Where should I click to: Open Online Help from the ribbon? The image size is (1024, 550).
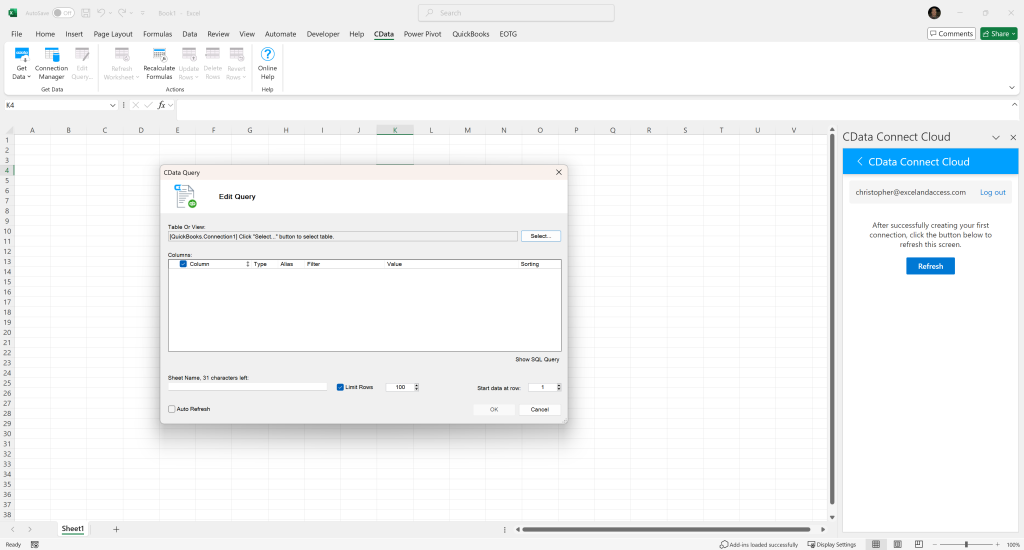tap(267, 63)
